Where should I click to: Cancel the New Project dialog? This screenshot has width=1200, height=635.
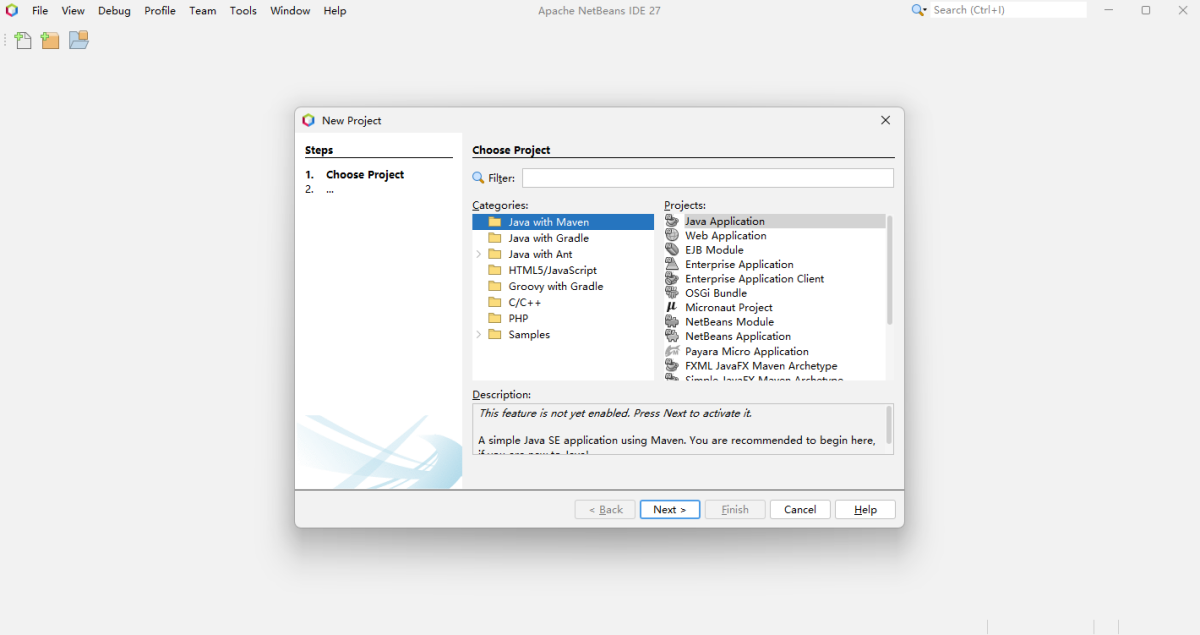[x=800, y=510]
